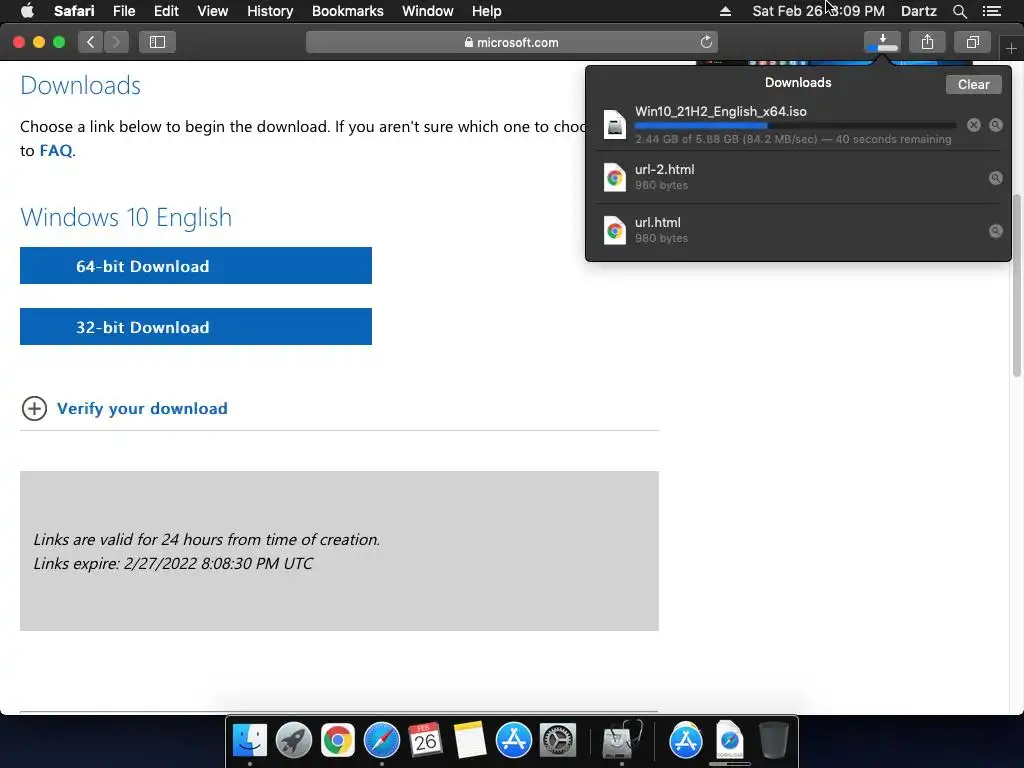Click the Win10 ISO download progress bar
Image resolution: width=1024 pixels, height=768 pixels.
(795, 125)
